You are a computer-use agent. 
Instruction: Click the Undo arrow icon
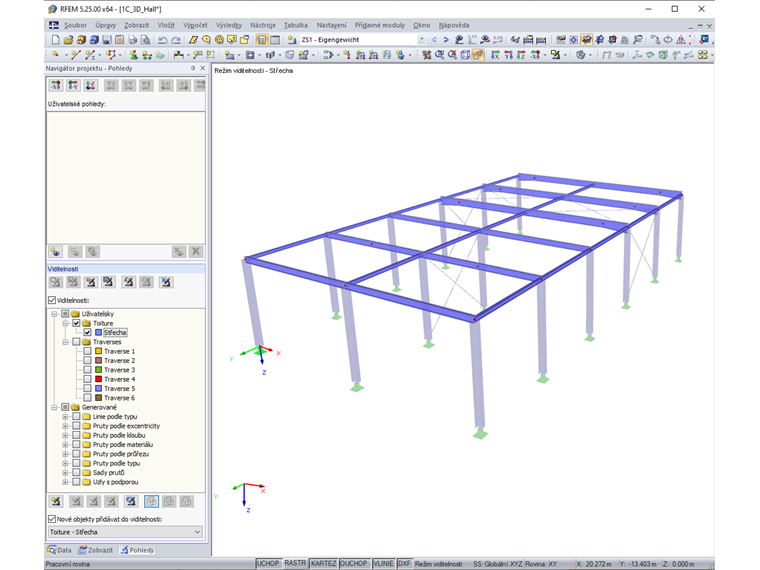coord(163,40)
